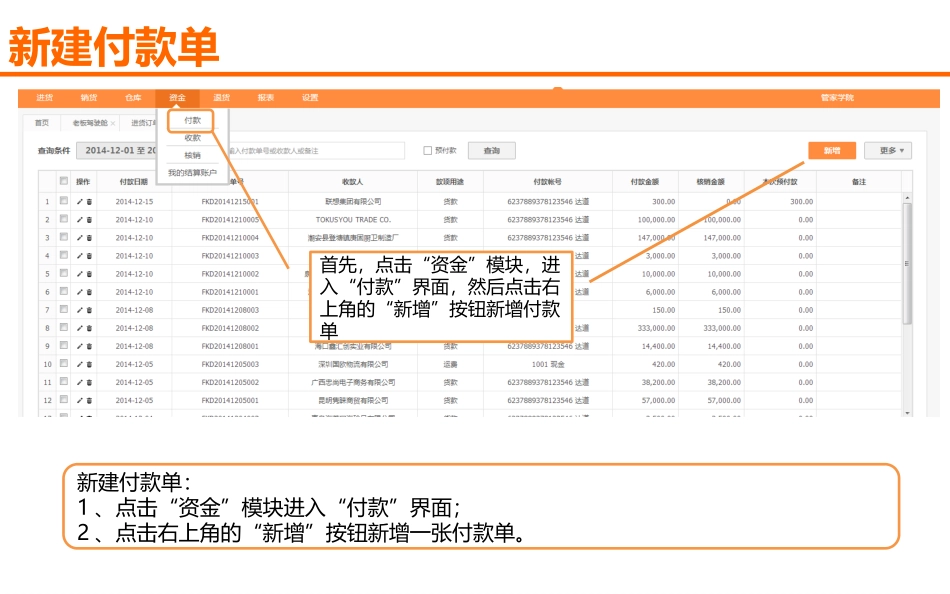Image resolution: width=950 pixels, height=594 pixels.
Task: Click the 付款金额 column header
Action: coord(645,182)
